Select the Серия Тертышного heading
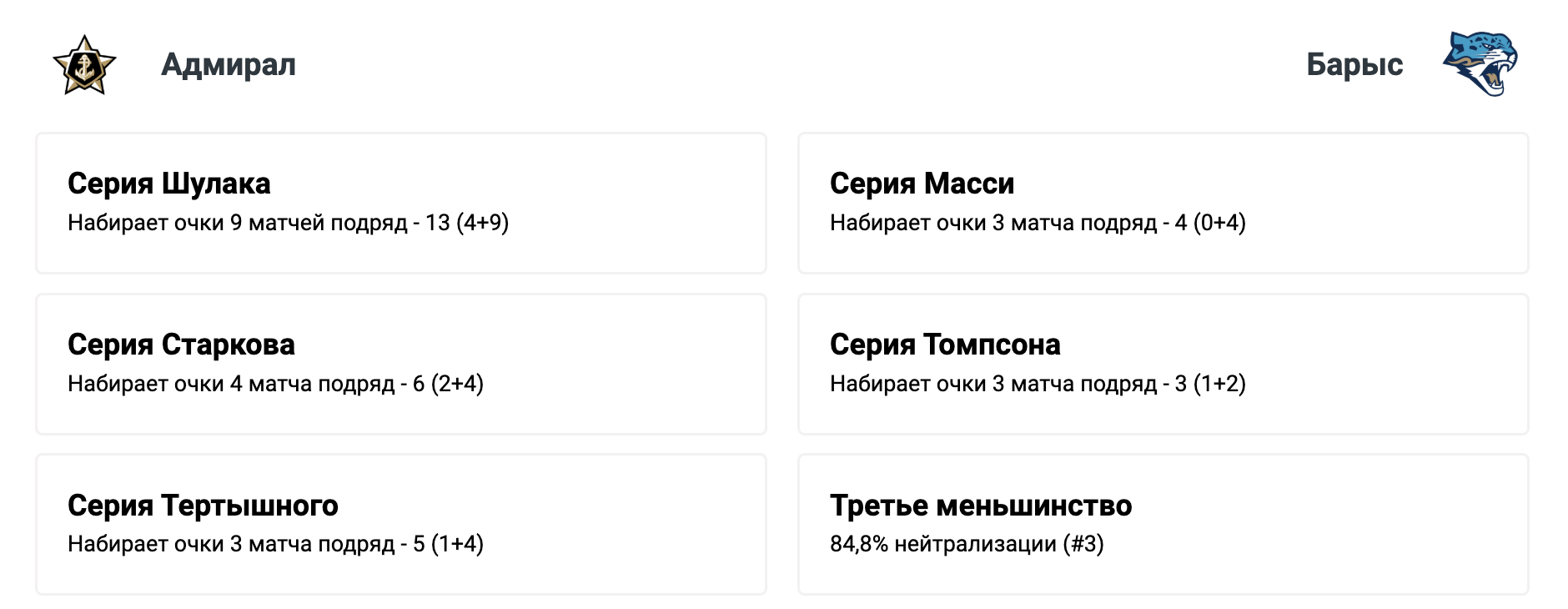Screen dimensions: 1568x609 (203, 506)
